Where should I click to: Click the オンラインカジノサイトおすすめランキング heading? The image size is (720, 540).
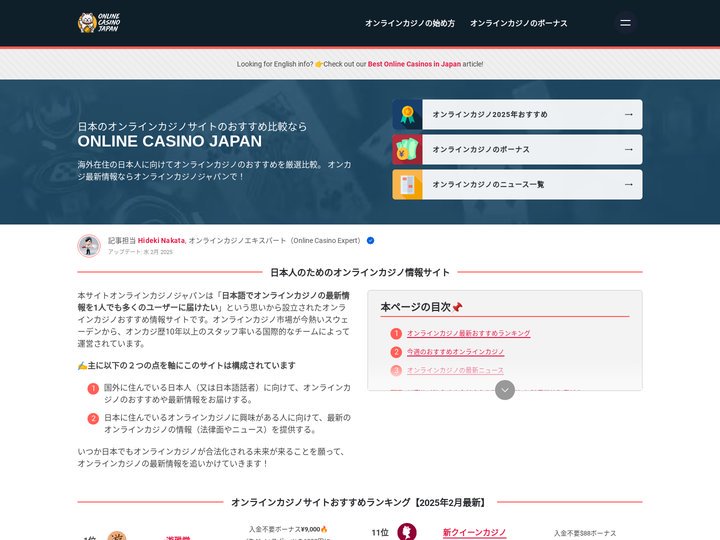360,502
